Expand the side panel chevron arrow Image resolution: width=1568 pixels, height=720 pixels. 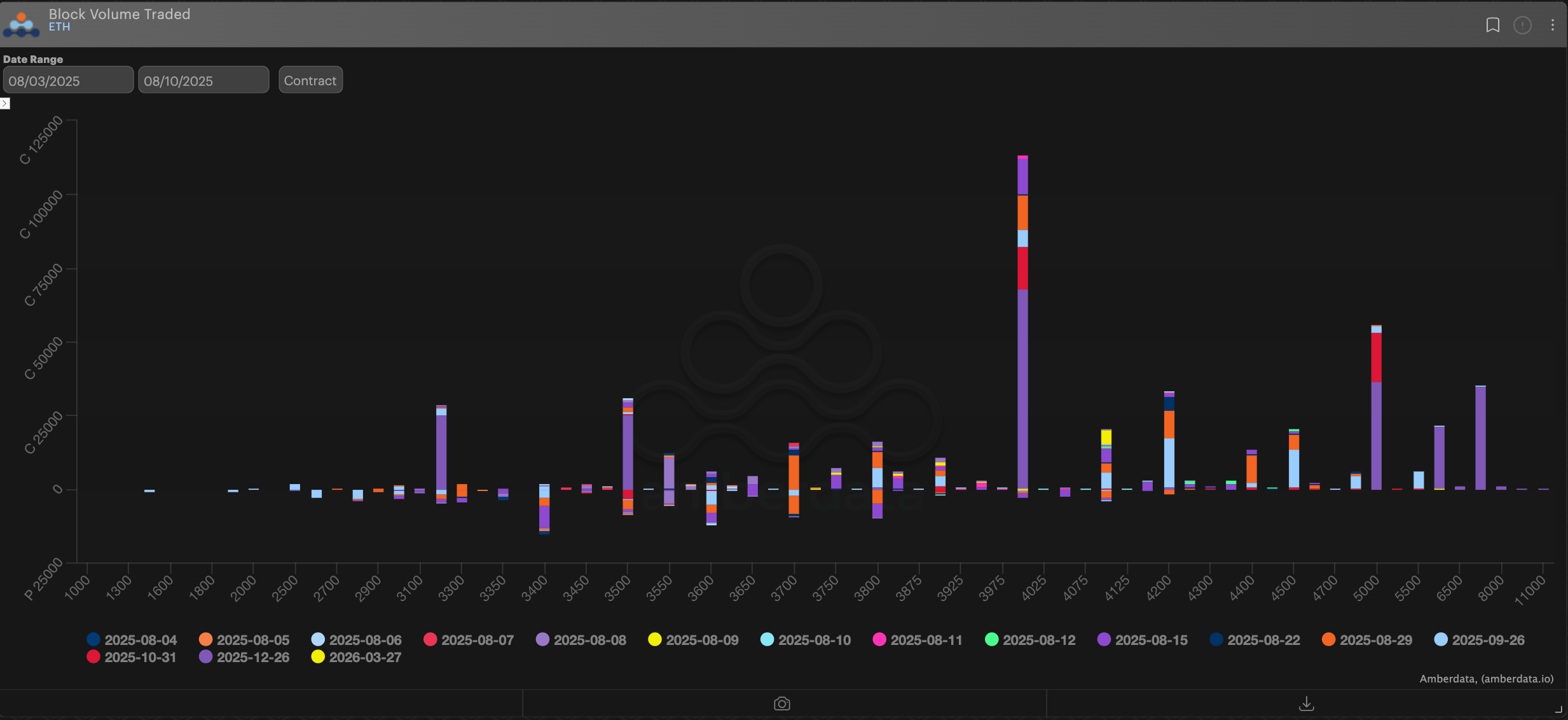coord(5,103)
